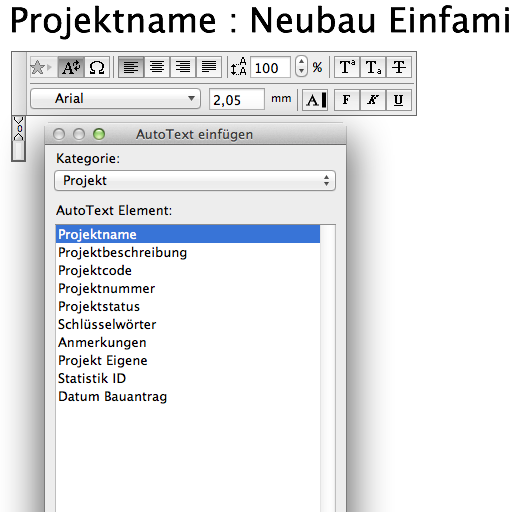The image size is (512, 512).
Task: Toggle bold F formatting
Action: [x=347, y=100]
